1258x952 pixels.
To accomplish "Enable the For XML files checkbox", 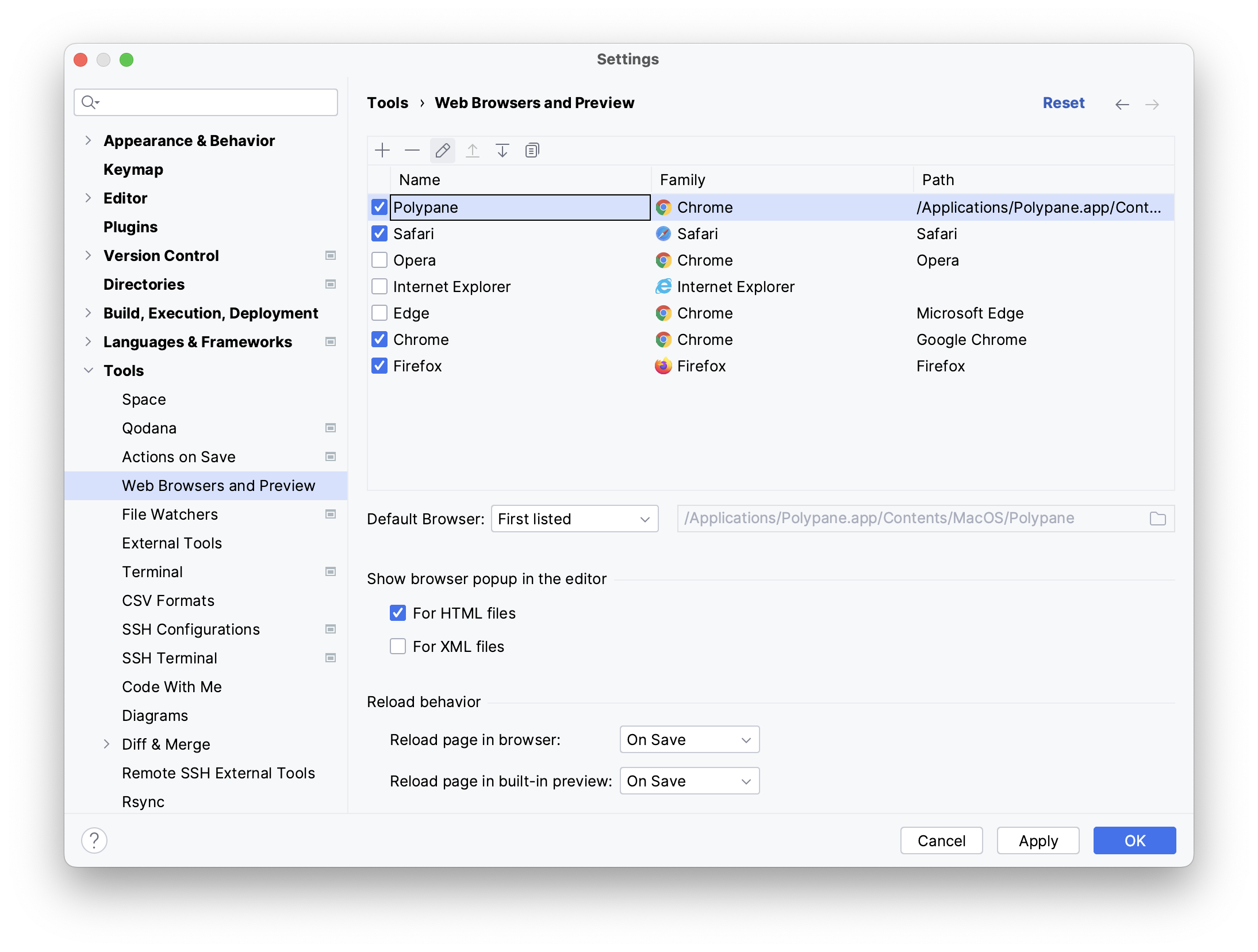I will point(398,646).
